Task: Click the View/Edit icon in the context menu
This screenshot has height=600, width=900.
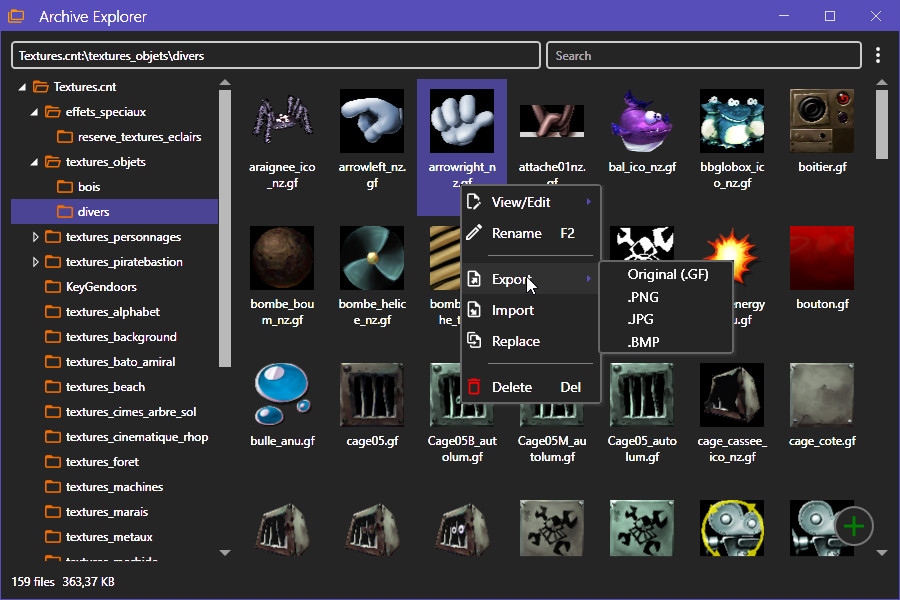Action: [474, 202]
